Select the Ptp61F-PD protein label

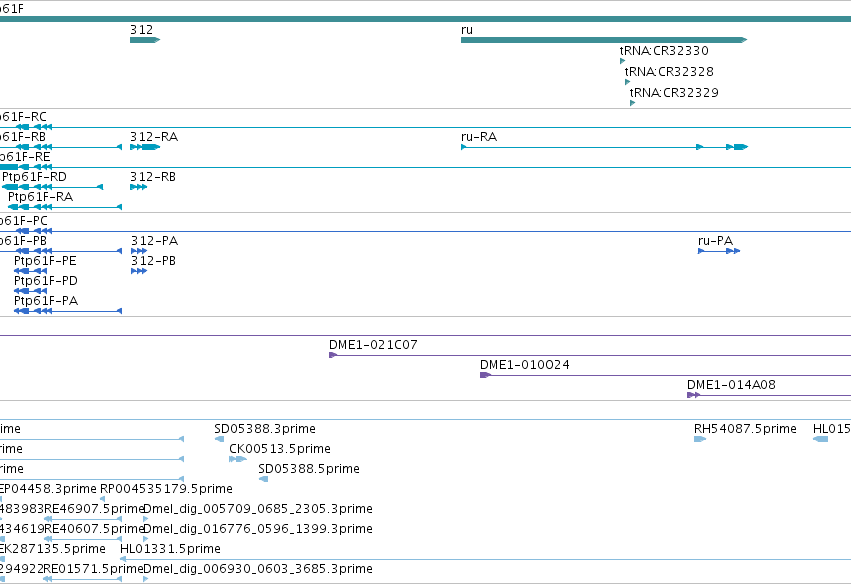pos(46,281)
